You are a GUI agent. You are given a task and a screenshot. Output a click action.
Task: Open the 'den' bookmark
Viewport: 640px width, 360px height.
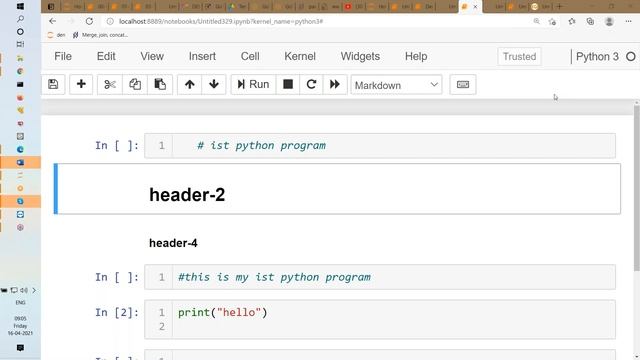[x=56, y=35]
